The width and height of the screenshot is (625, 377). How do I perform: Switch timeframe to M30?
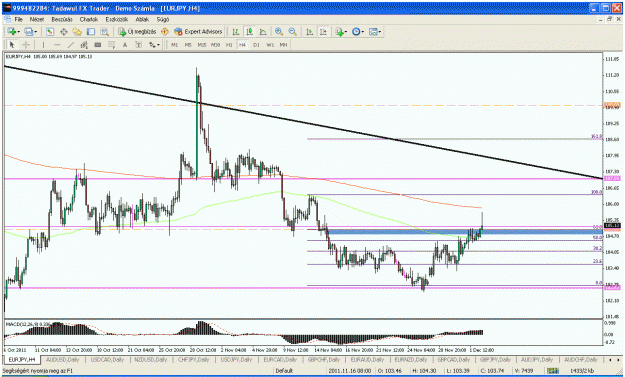215,45
